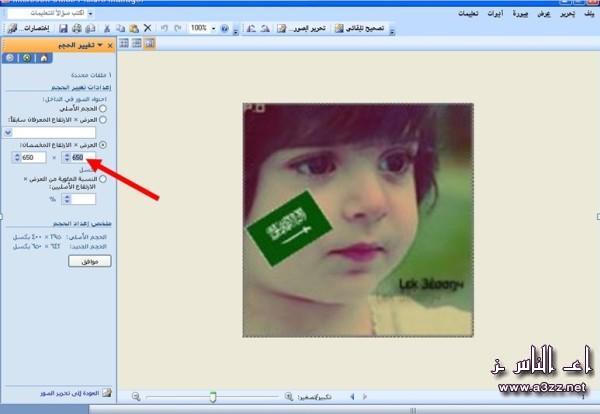The image size is (600, 414).
Task: Open the 100% zoom dropdown
Action: (x=214, y=28)
